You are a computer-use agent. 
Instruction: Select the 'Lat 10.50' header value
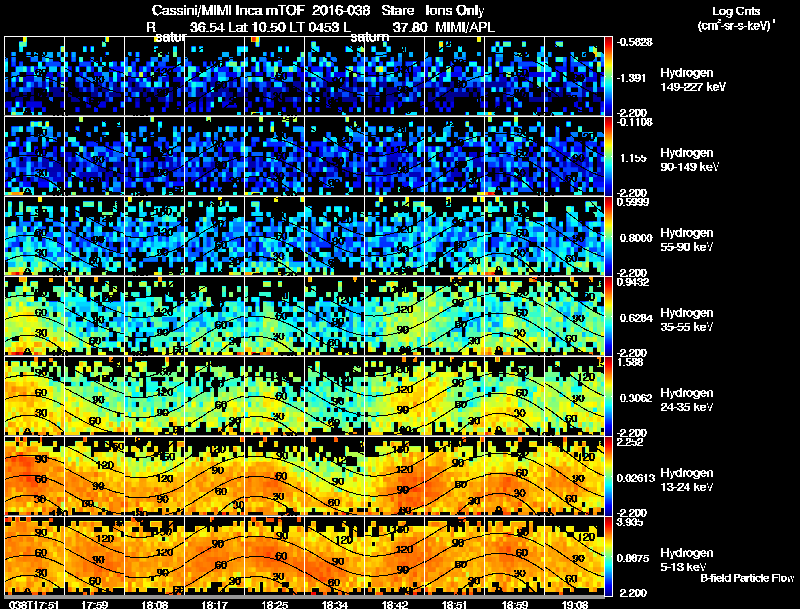coord(252,28)
